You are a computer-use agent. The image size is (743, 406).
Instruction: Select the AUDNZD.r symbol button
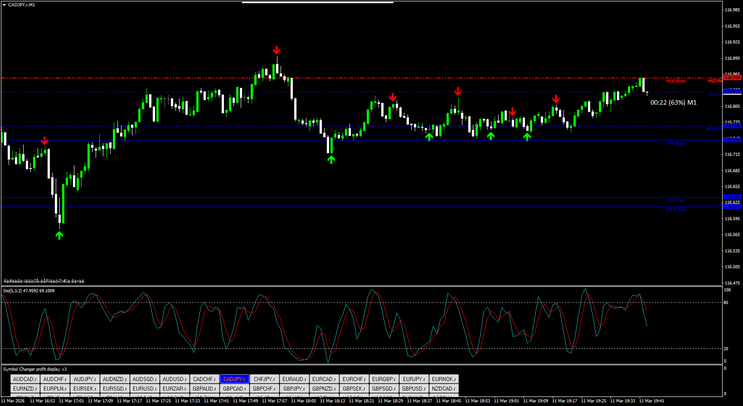click(115, 379)
